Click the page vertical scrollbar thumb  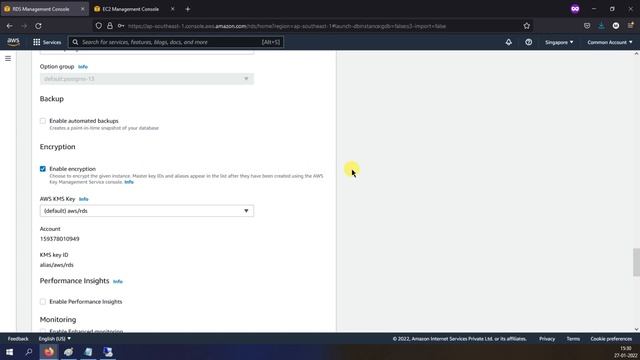click(636, 262)
